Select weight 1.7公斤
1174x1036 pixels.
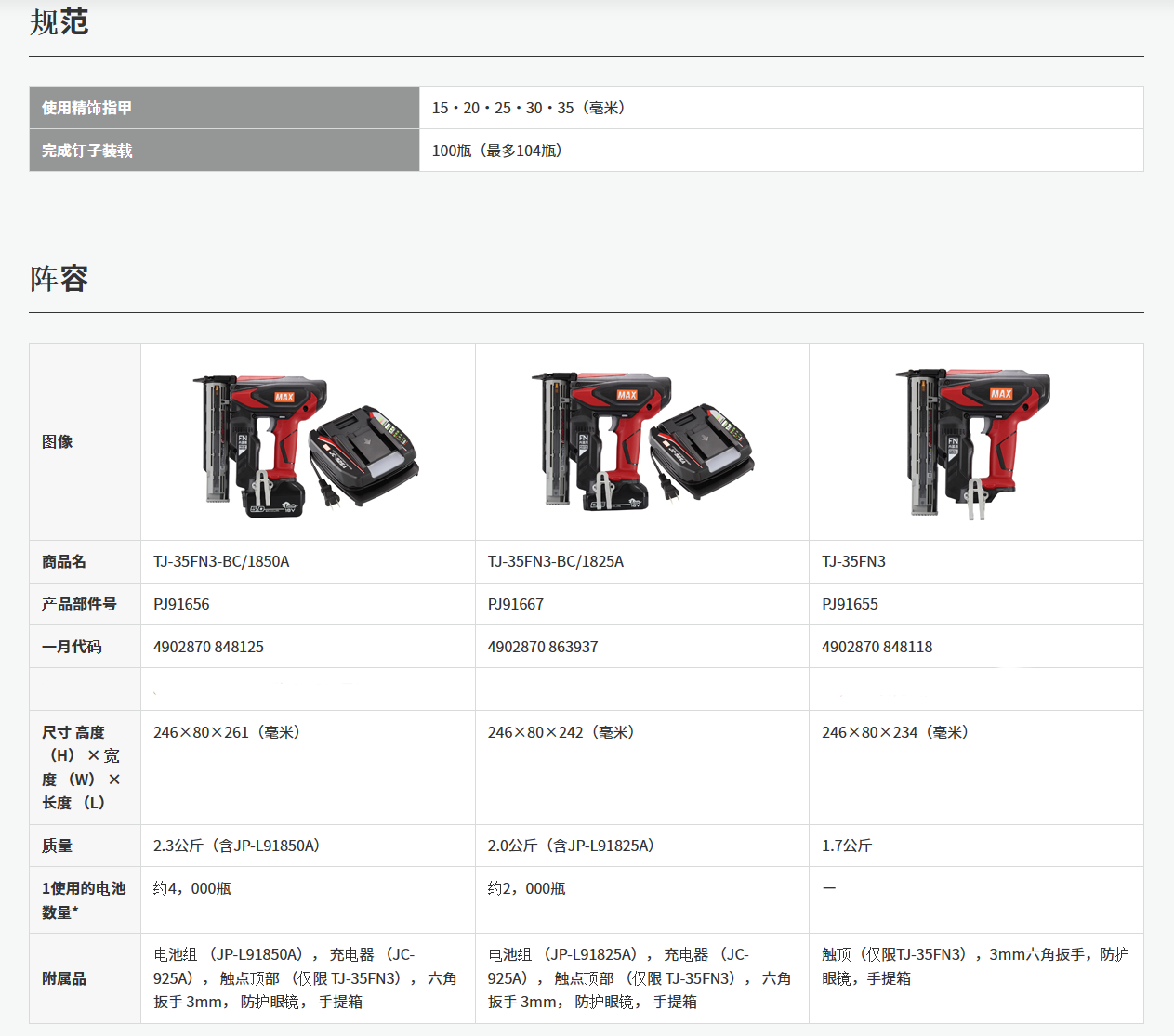point(847,846)
